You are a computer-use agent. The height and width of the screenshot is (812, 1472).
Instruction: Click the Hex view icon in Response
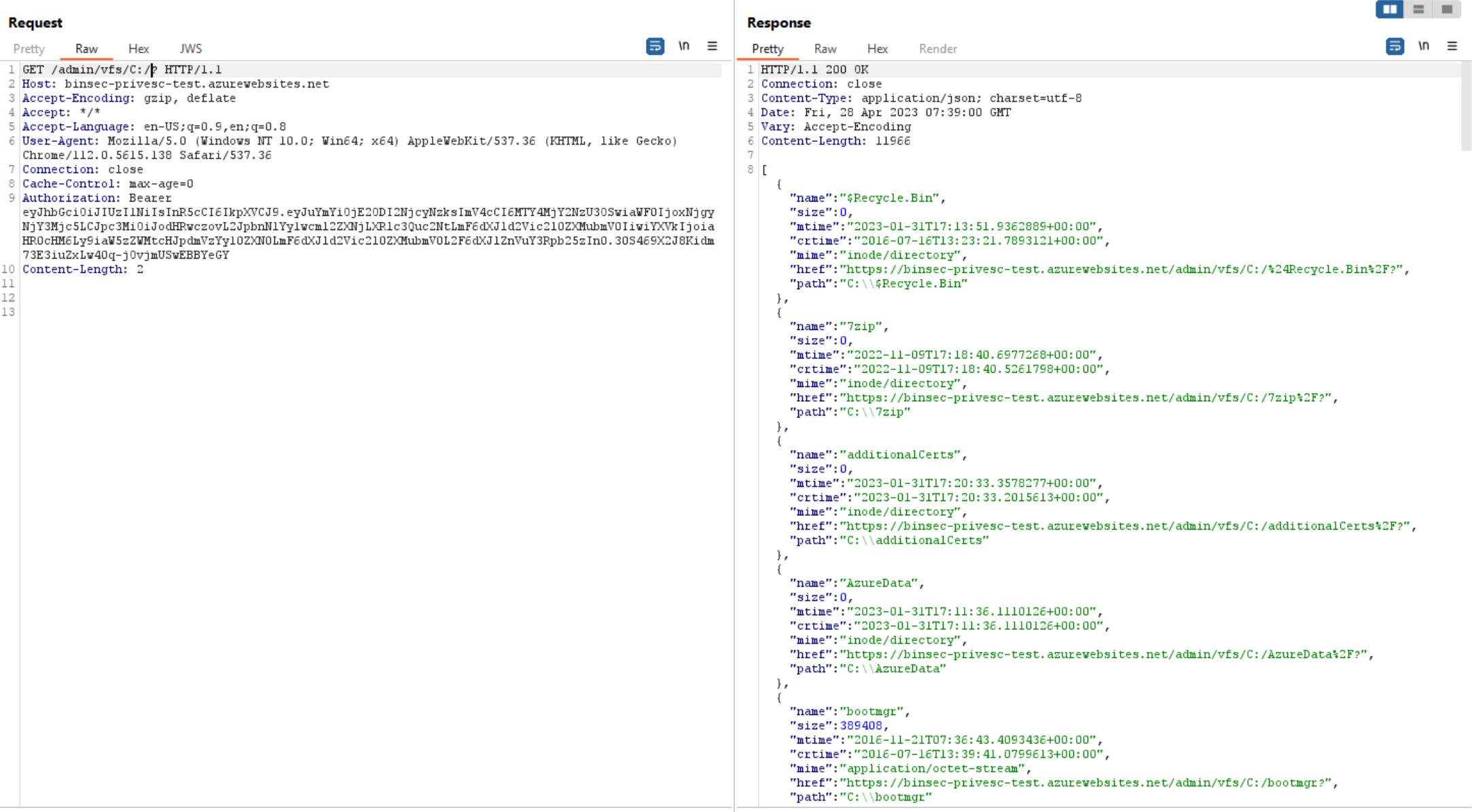(x=877, y=47)
